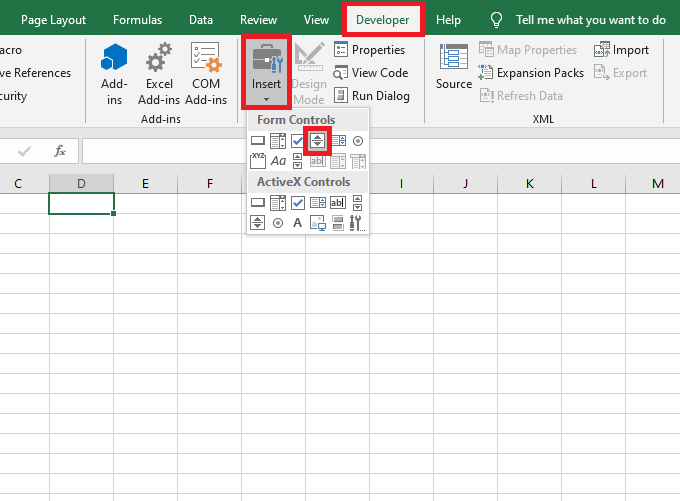Image resolution: width=680 pixels, height=501 pixels.
Task: Select Combo Box in ActiveX Controls
Action: 278,202
